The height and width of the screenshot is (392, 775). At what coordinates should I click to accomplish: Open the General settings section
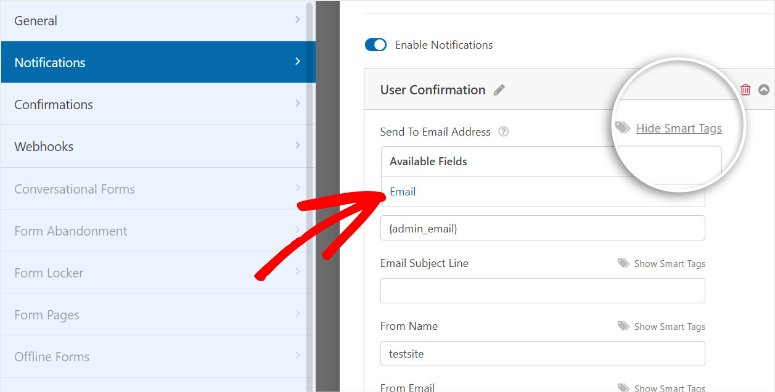pos(158,21)
